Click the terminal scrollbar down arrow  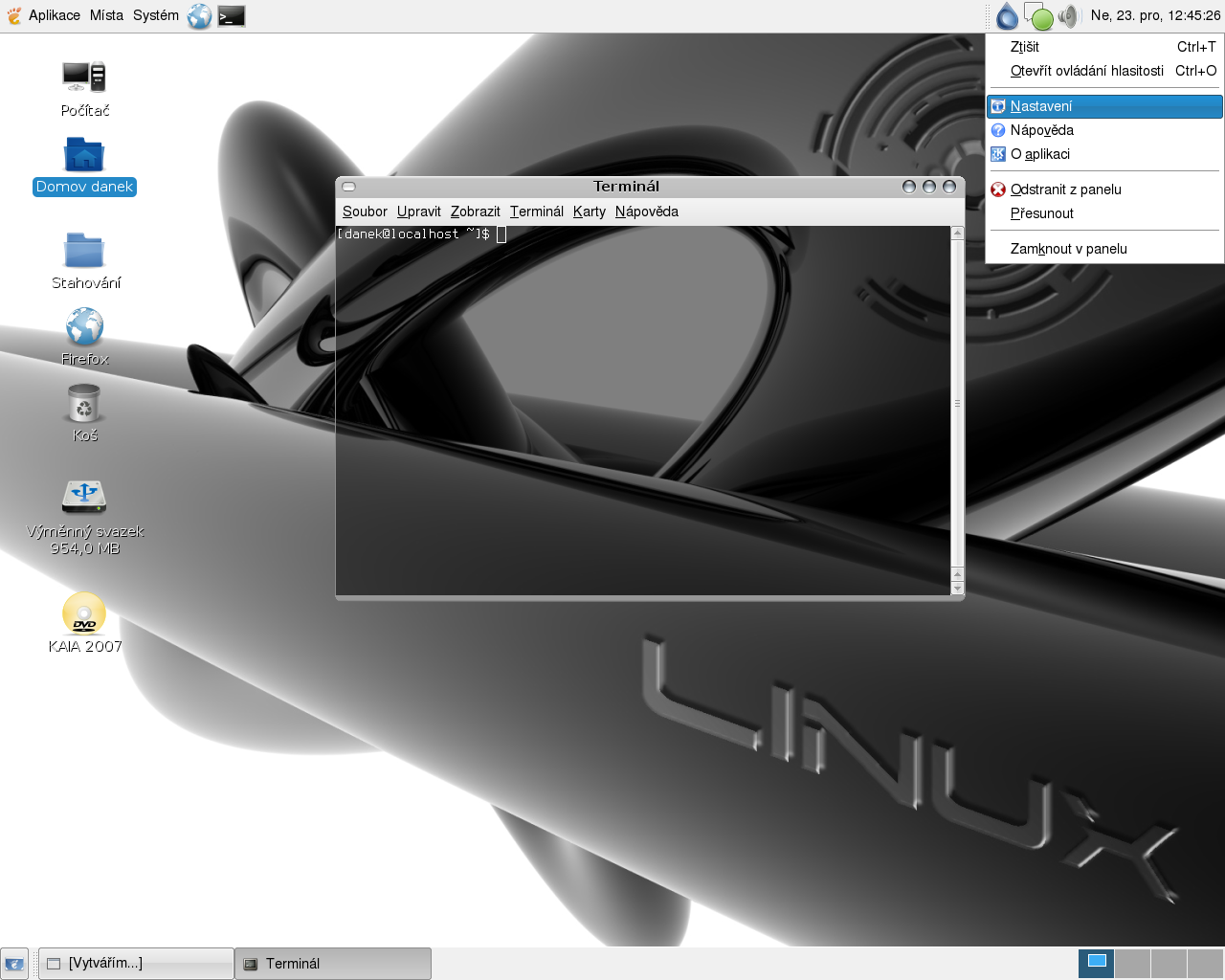(x=957, y=588)
